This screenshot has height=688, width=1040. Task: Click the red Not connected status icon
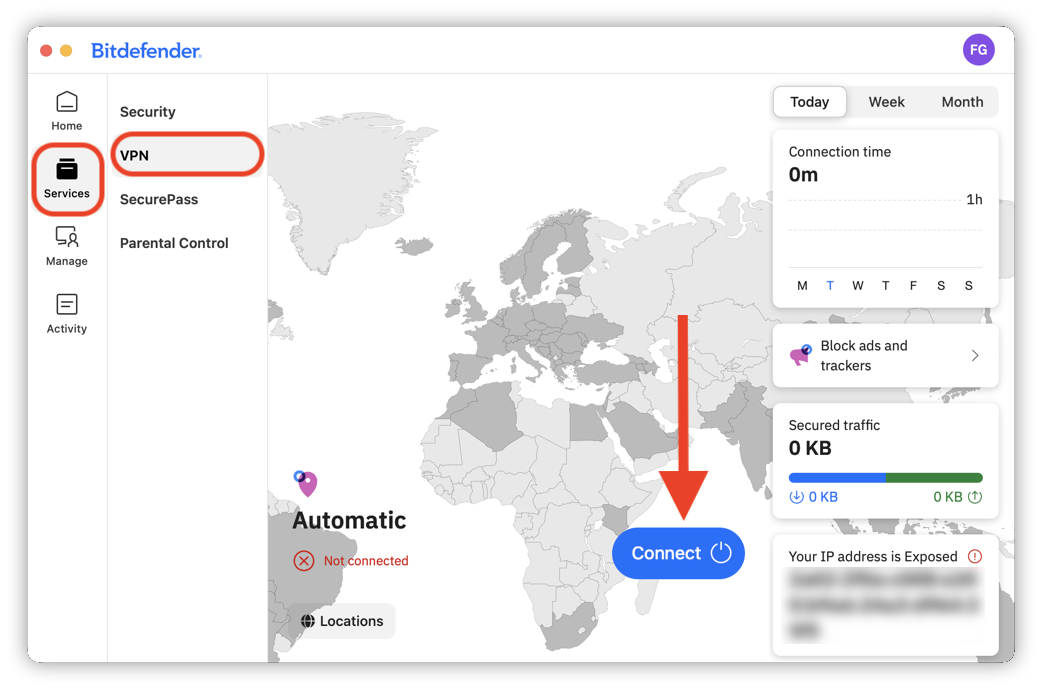click(304, 561)
